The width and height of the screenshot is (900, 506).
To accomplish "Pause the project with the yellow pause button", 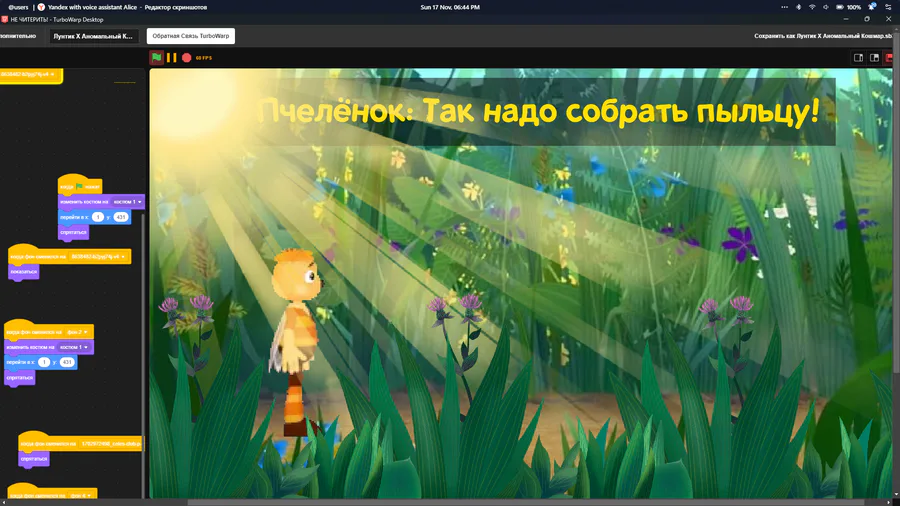I will (171, 57).
